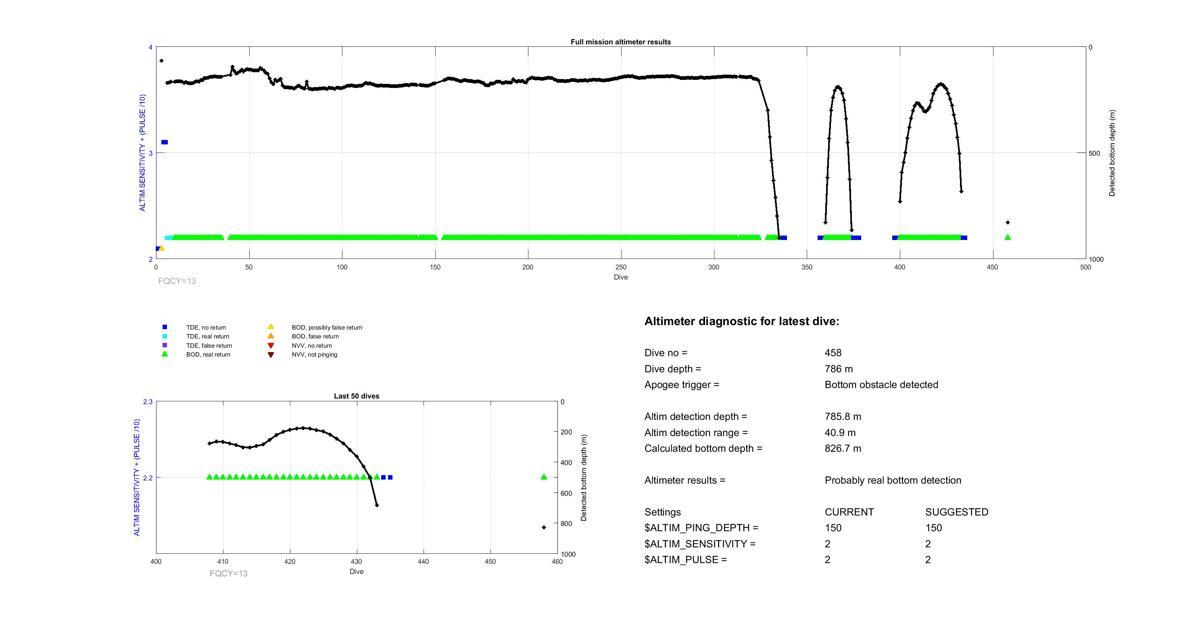Click the left-axis tick 2.3 on Last 50 dives

click(x=148, y=402)
